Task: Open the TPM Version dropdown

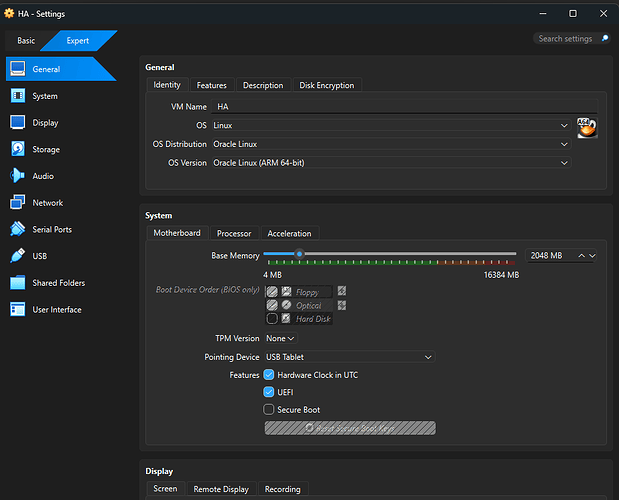Action: pyautogui.click(x=280, y=338)
